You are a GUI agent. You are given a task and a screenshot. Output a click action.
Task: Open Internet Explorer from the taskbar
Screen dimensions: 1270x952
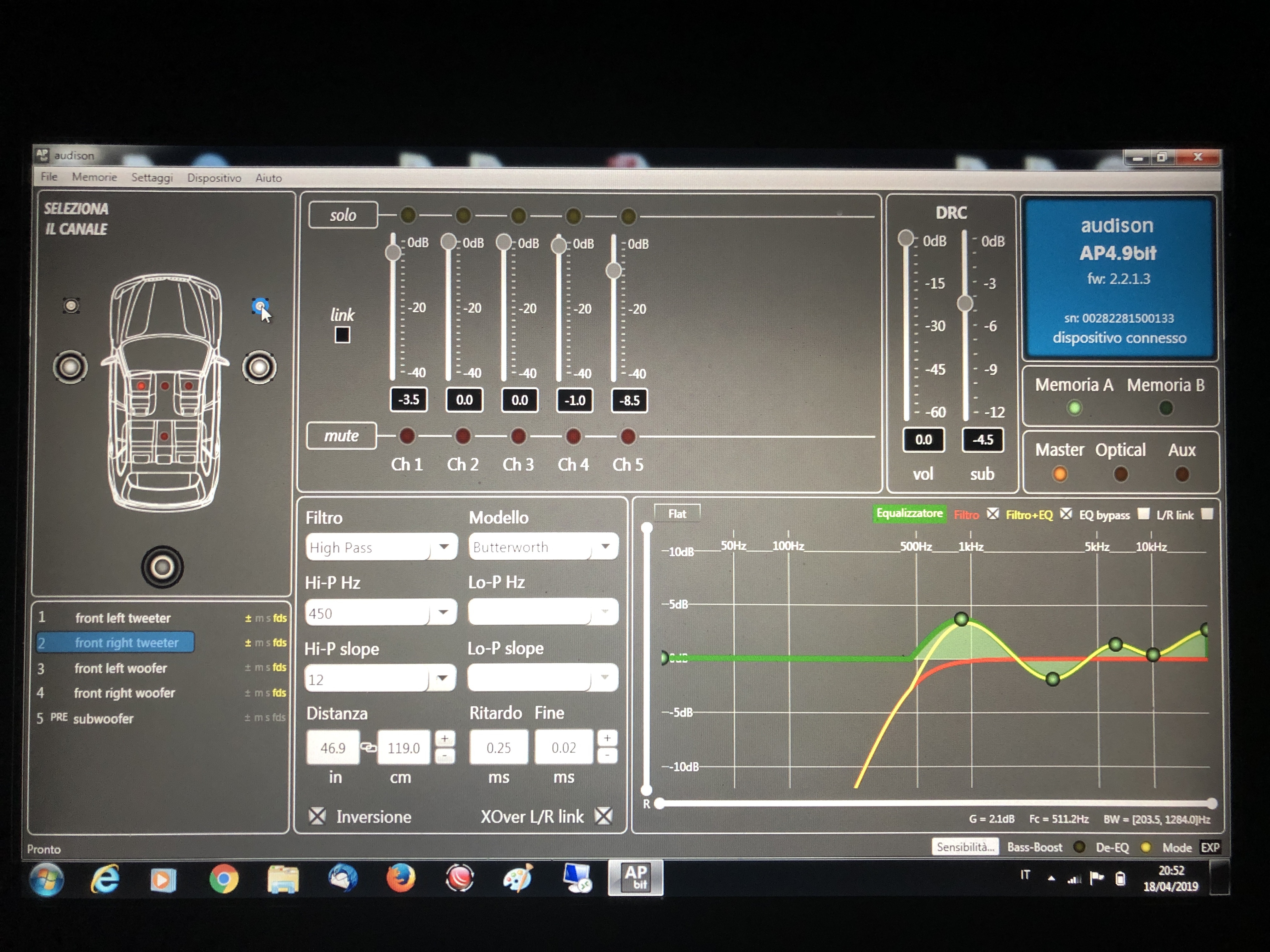click(x=105, y=879)
